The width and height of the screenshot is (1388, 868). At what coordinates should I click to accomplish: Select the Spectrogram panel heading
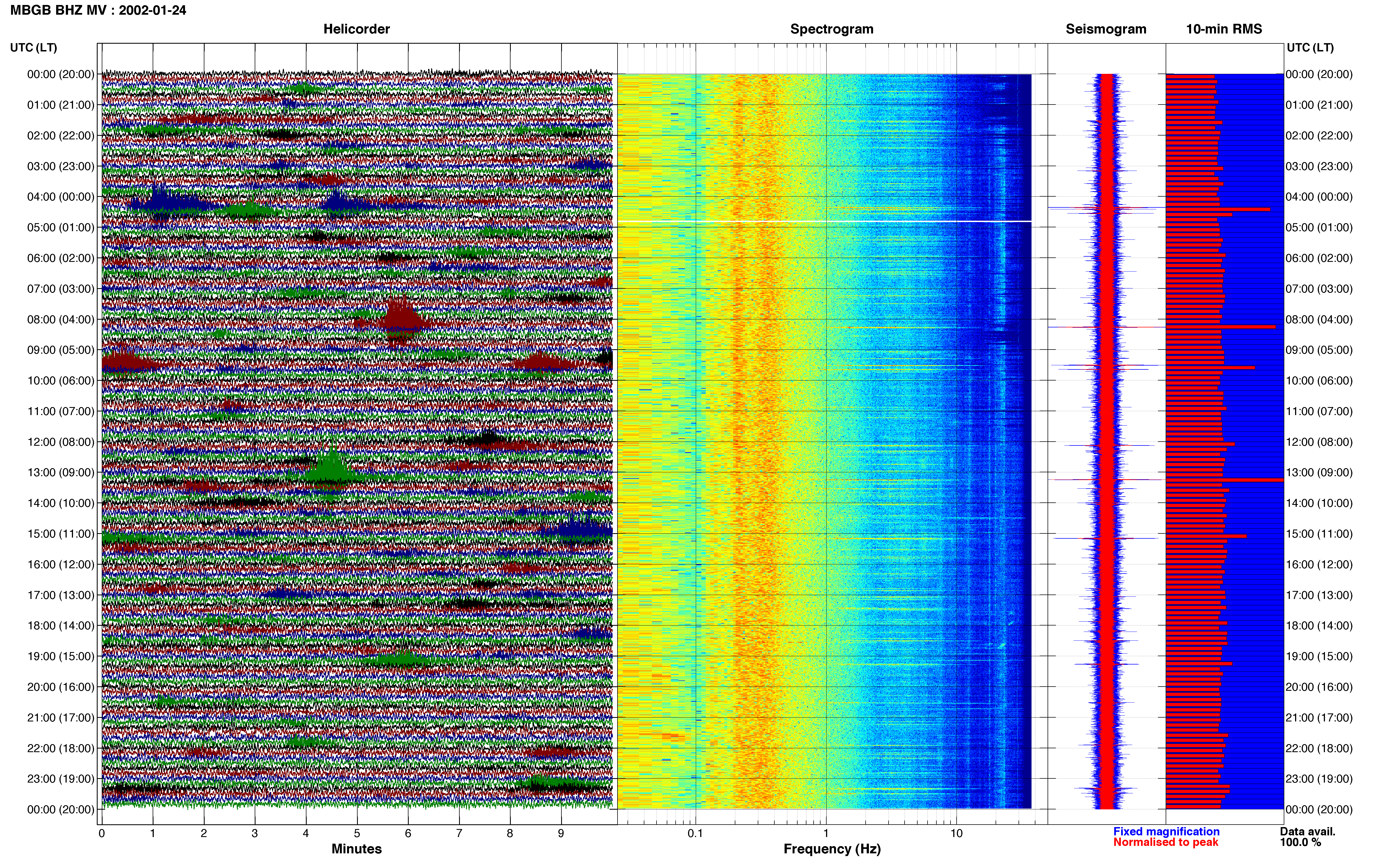pyautogui.click(x=832, y=29)
